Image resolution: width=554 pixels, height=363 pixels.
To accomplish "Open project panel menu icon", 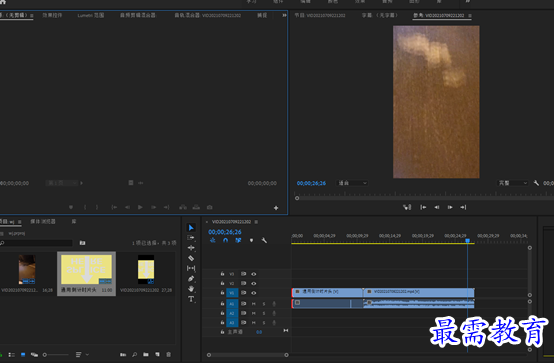I will (20, 222).
